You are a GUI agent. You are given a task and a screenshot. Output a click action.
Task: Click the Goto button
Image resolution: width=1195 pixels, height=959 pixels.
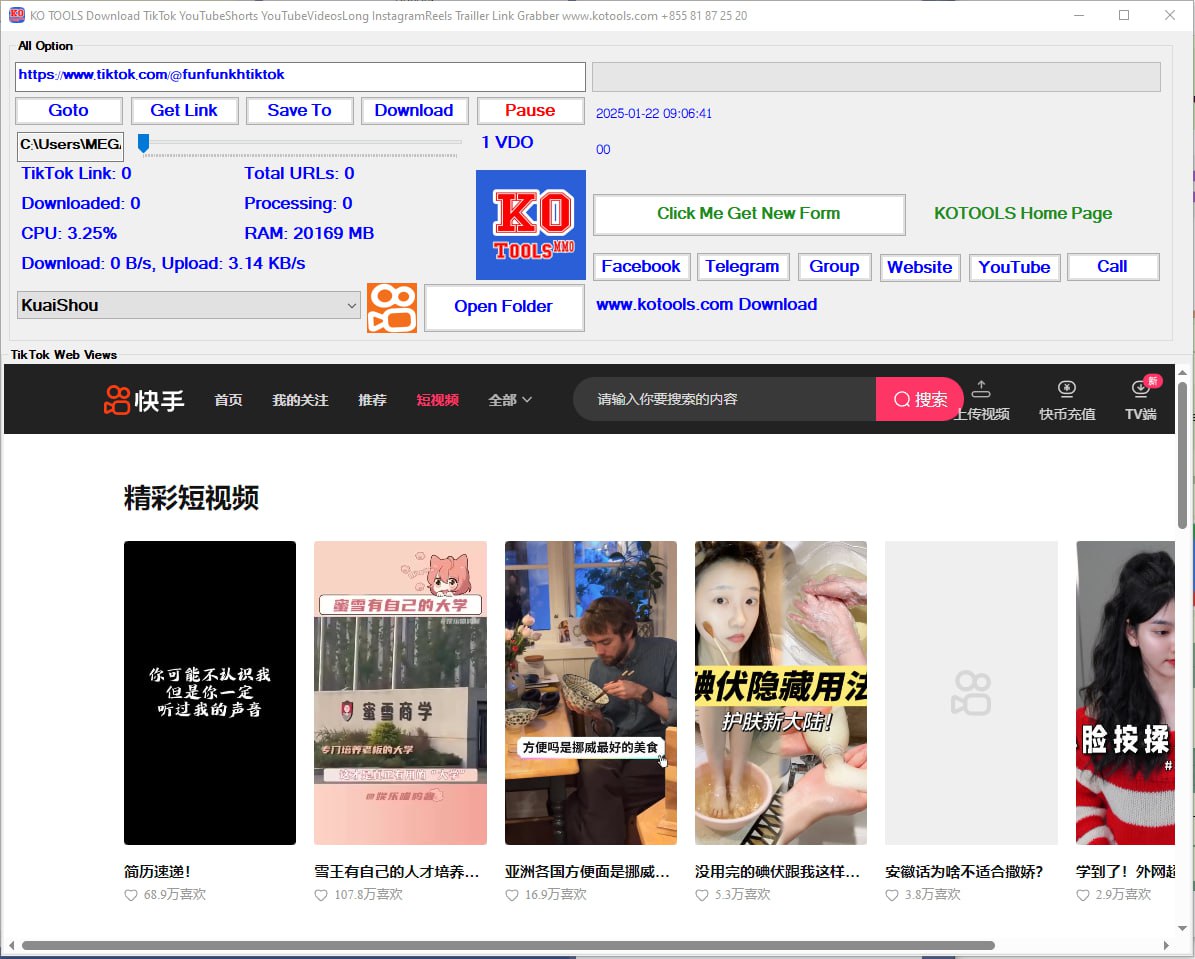tap(69, 111)
